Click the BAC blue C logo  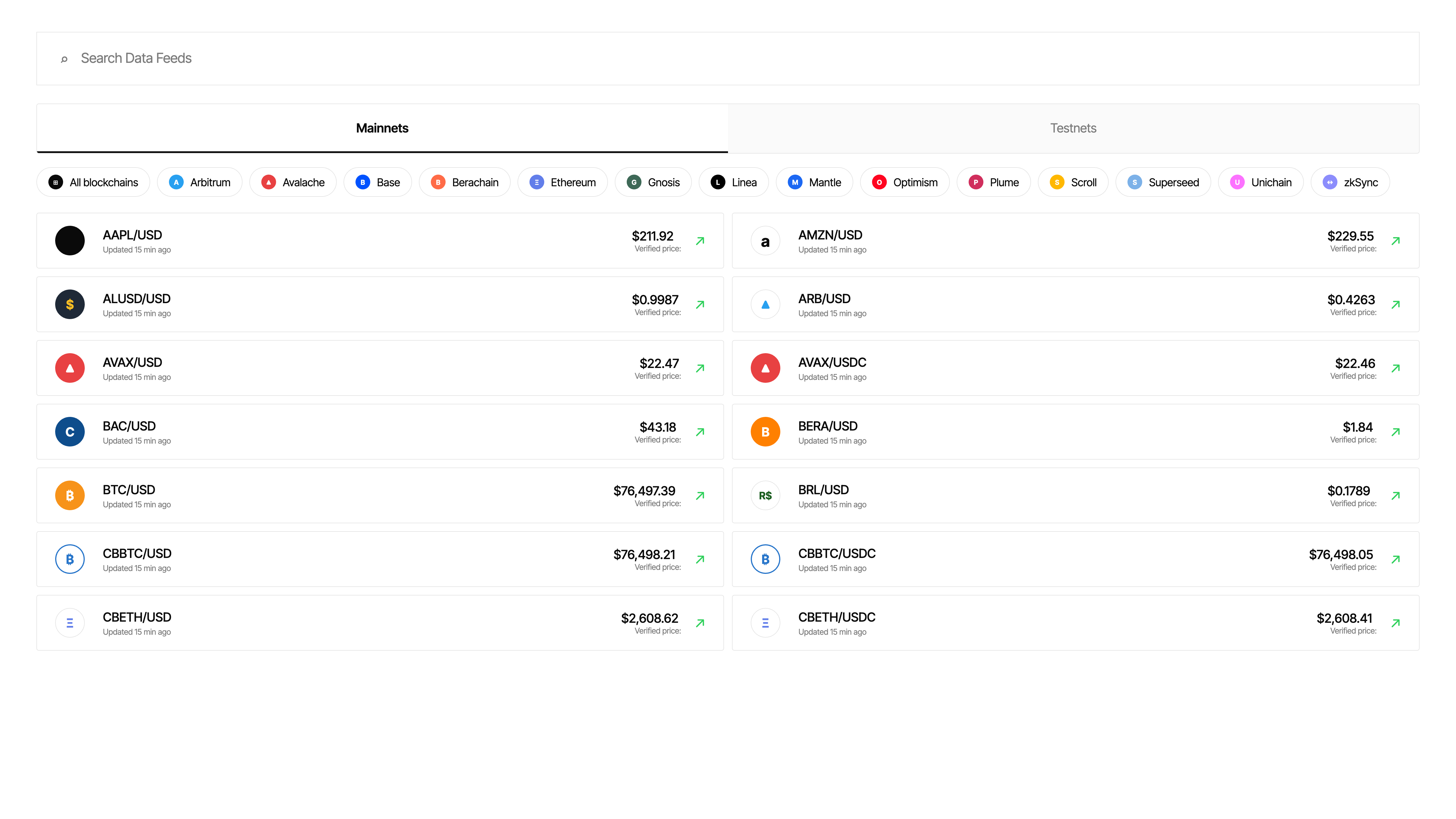point(70,432)
